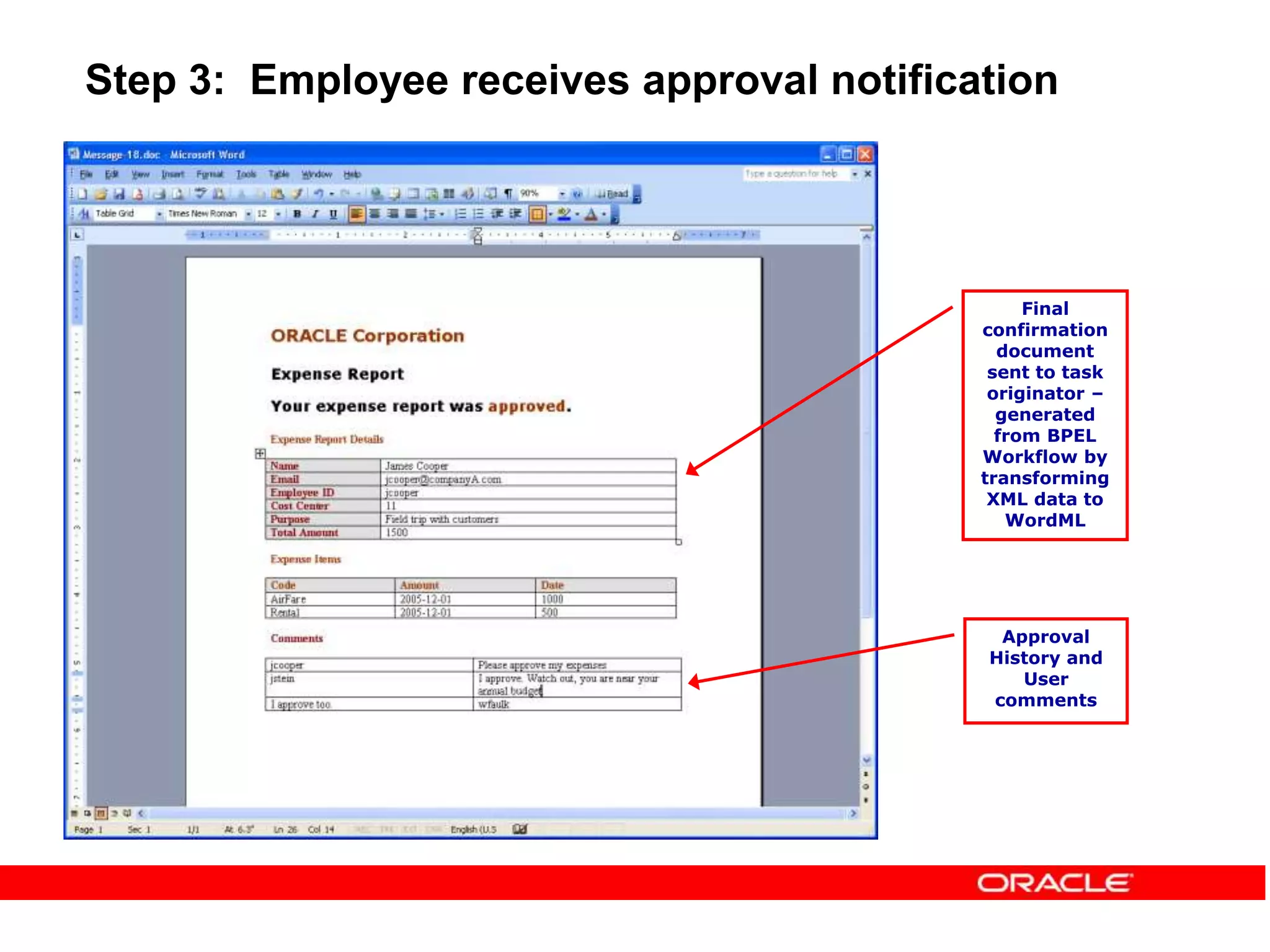Click the Font Color button
This screenshot has width=1270, height=952.
coord(590,214)
